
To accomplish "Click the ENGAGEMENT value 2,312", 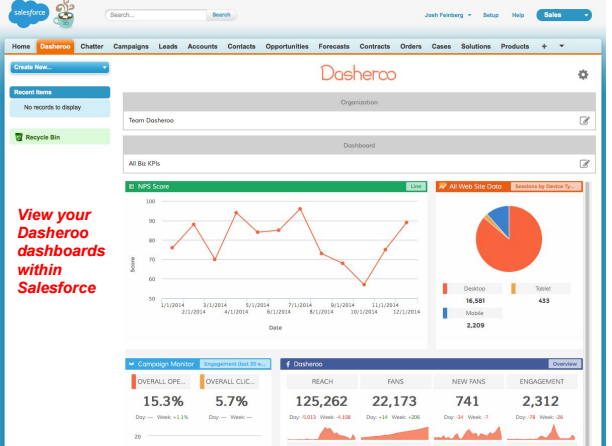I will click(541, 401).
